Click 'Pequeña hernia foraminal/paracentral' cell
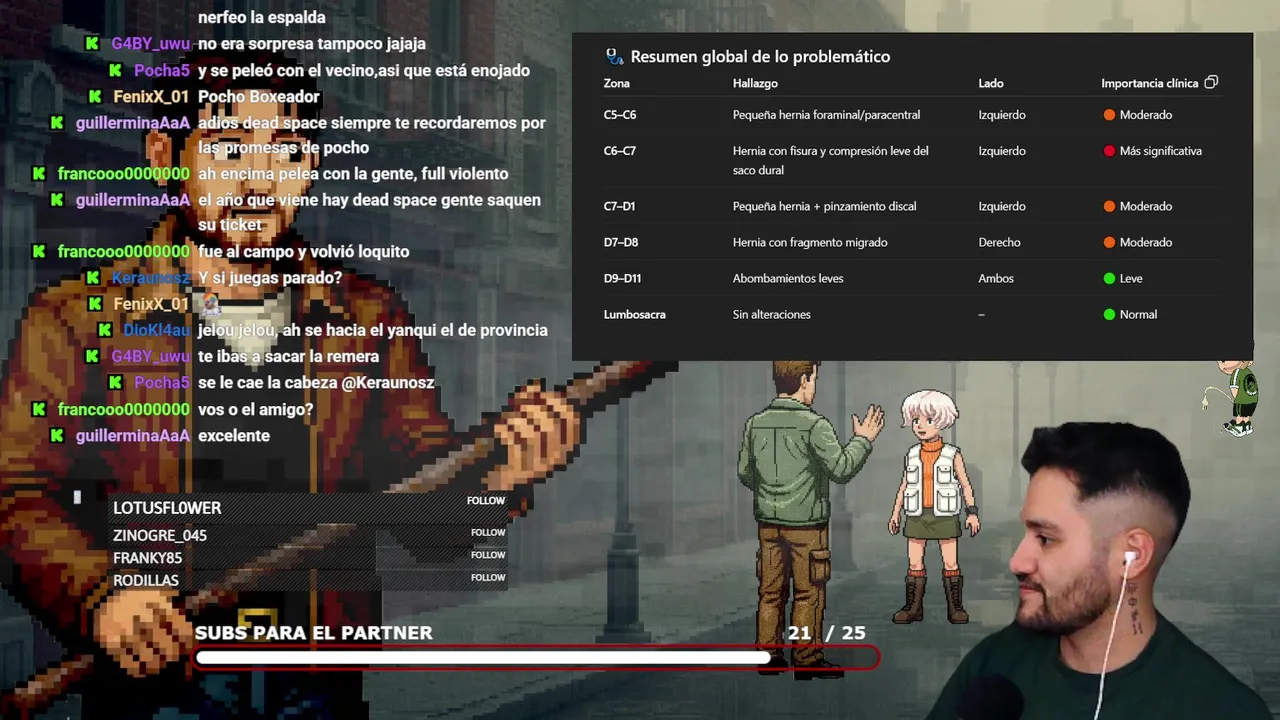The image size is (1280, 720). click(x=826, y=115)
